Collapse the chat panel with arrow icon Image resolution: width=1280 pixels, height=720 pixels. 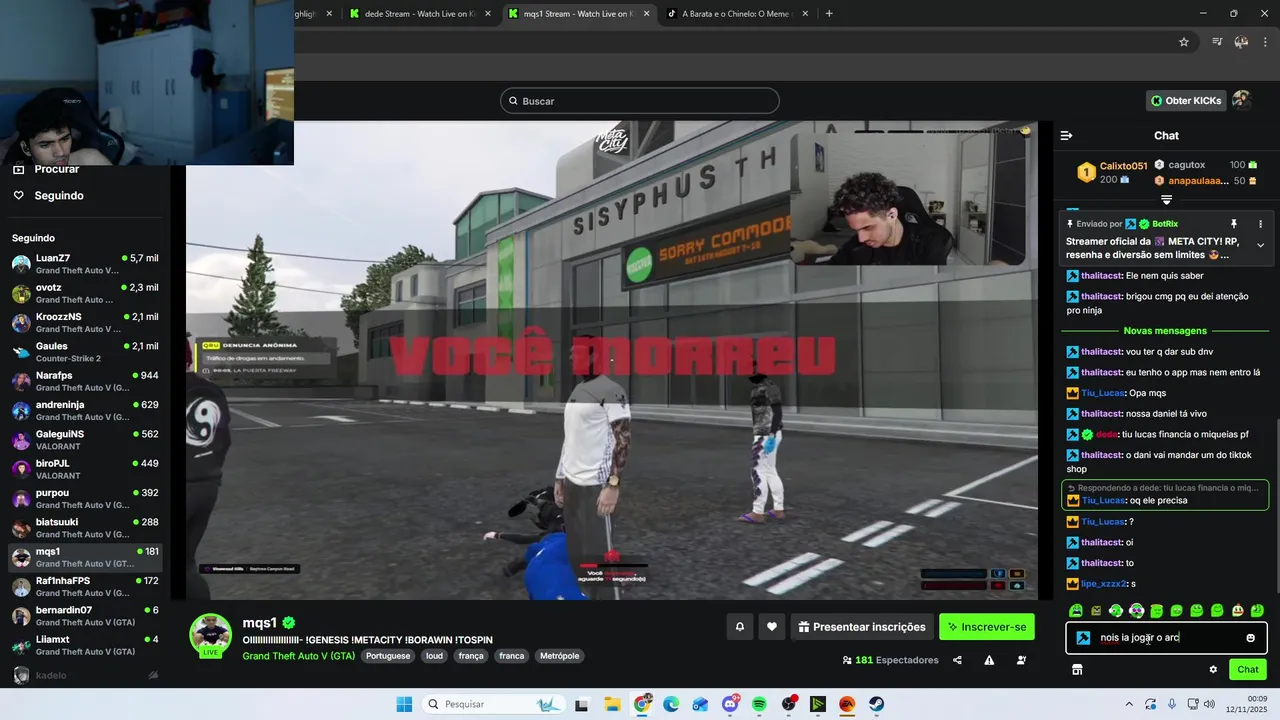coord(1066,135)
